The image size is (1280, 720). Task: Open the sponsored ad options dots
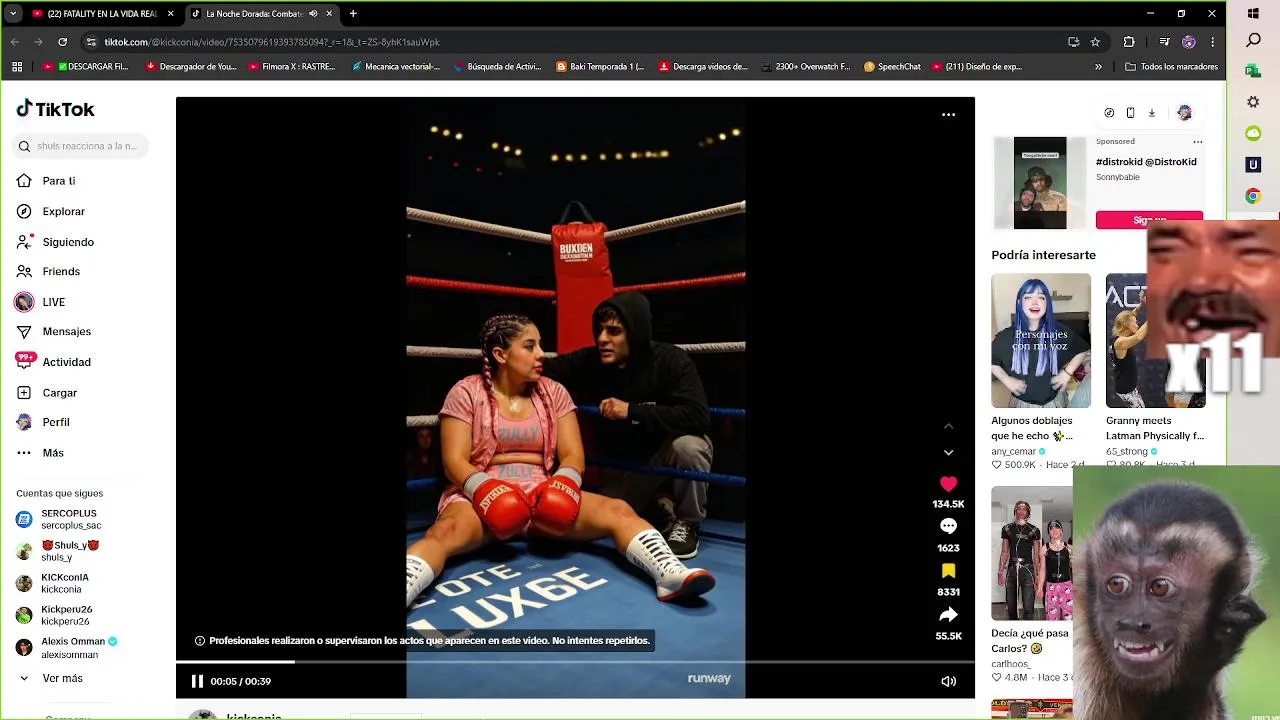(1197, 142)
